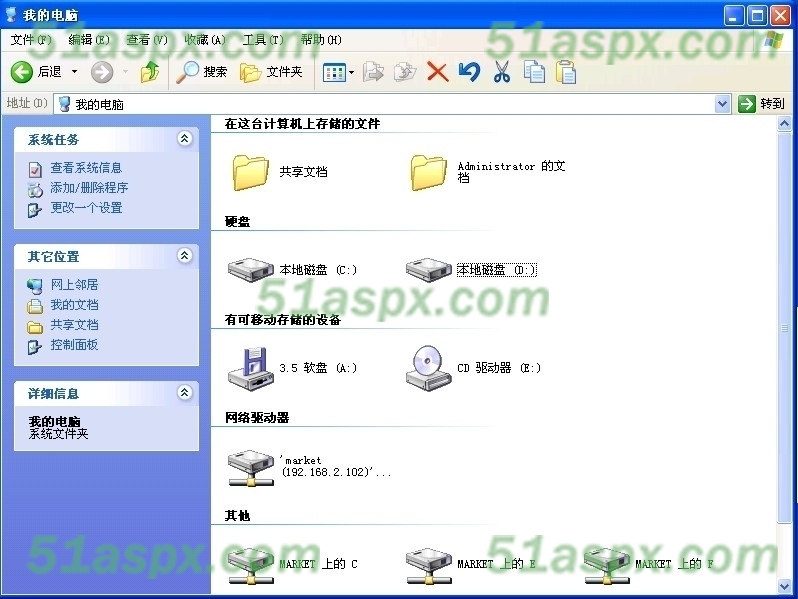Expand the address bar dropdown arrow
Viewport: 798px width, 599px height.
click(x=722, y=104)
